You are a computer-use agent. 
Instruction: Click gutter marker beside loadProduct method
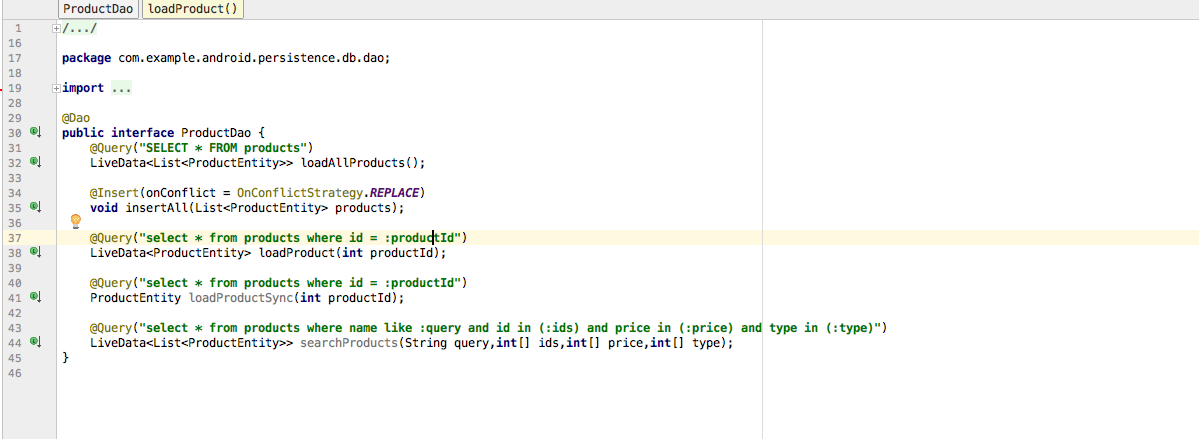point(35,252)
